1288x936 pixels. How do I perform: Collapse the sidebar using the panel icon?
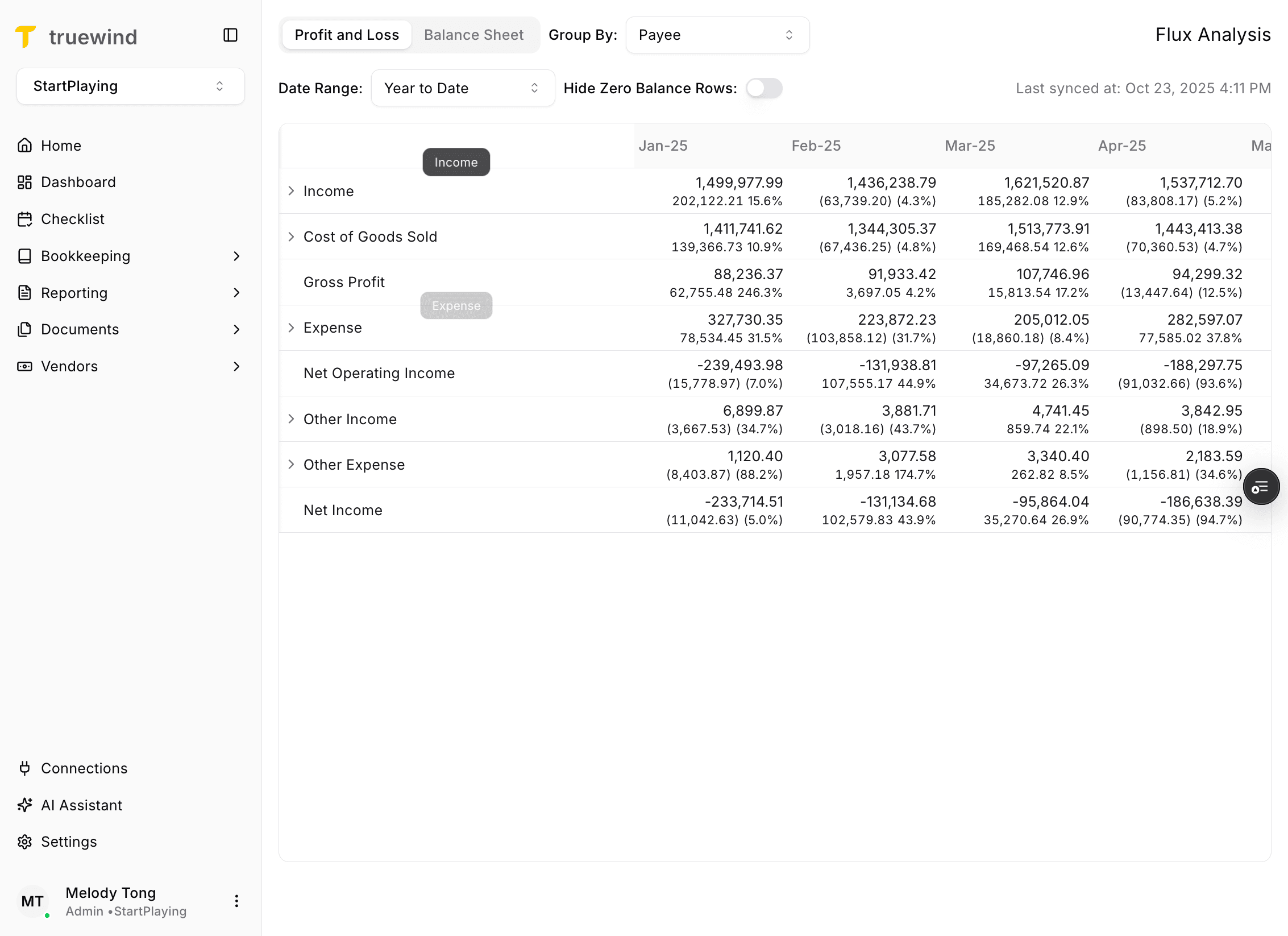tap(230, 35)
